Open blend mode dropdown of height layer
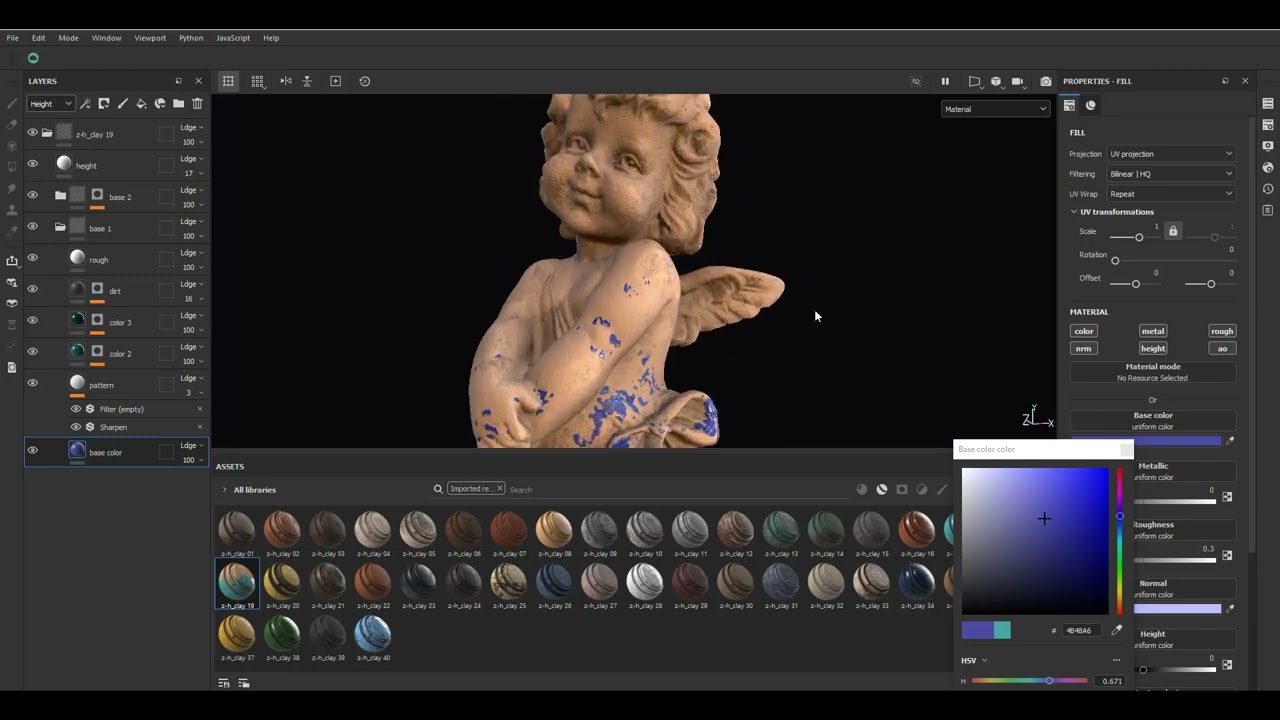Screen dimensions: 1280x720 [x=191, y=159]
